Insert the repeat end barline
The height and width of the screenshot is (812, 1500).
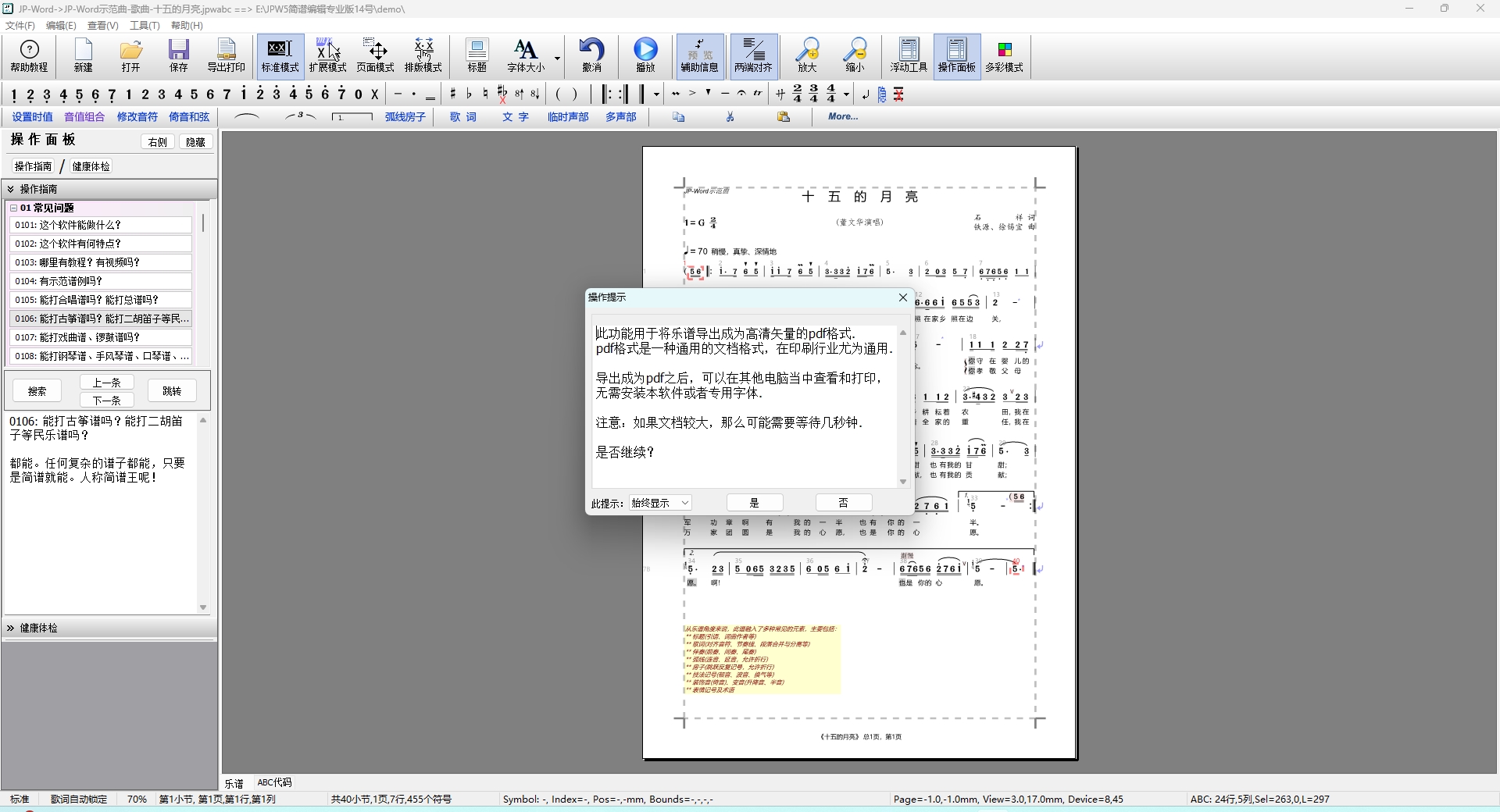[x=623, y=94]
